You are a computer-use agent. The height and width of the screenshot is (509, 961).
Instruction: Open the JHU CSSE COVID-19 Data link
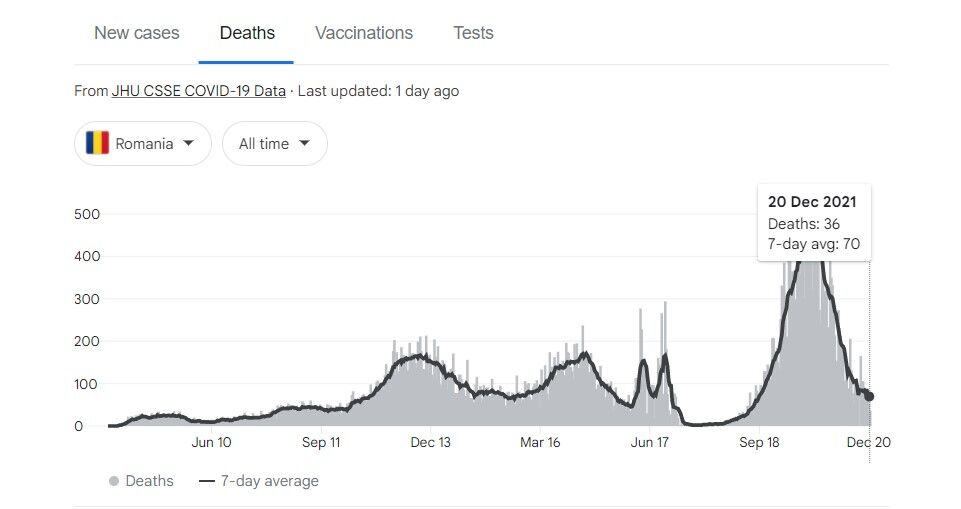click(198, 91)
